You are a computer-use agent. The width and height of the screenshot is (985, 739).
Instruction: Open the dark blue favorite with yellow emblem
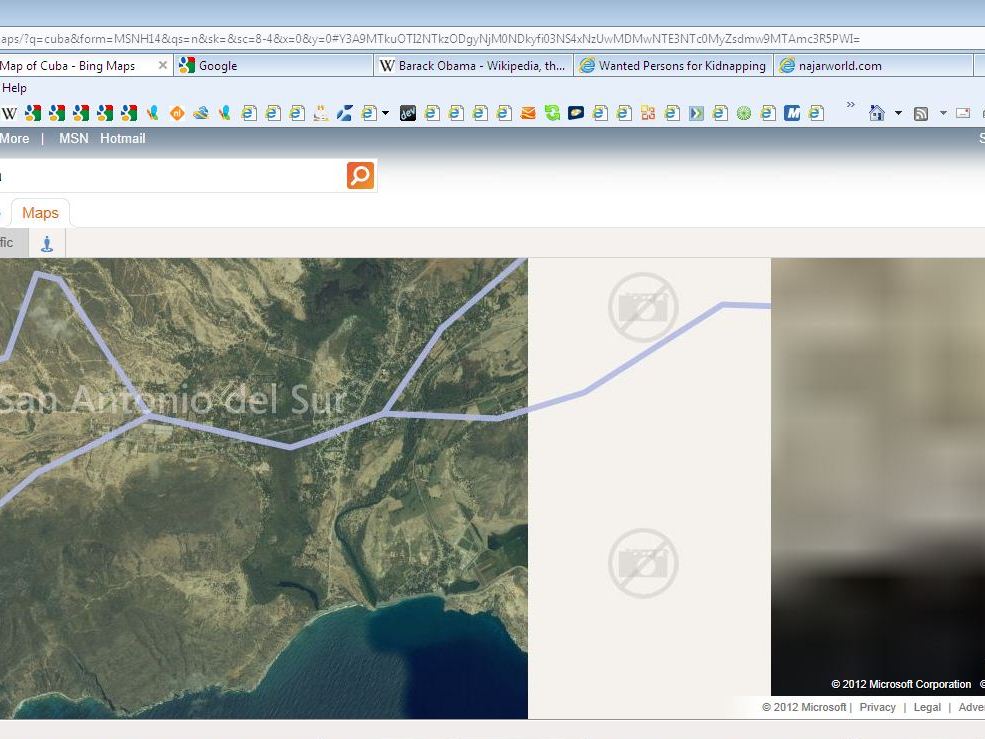(576, 113)
